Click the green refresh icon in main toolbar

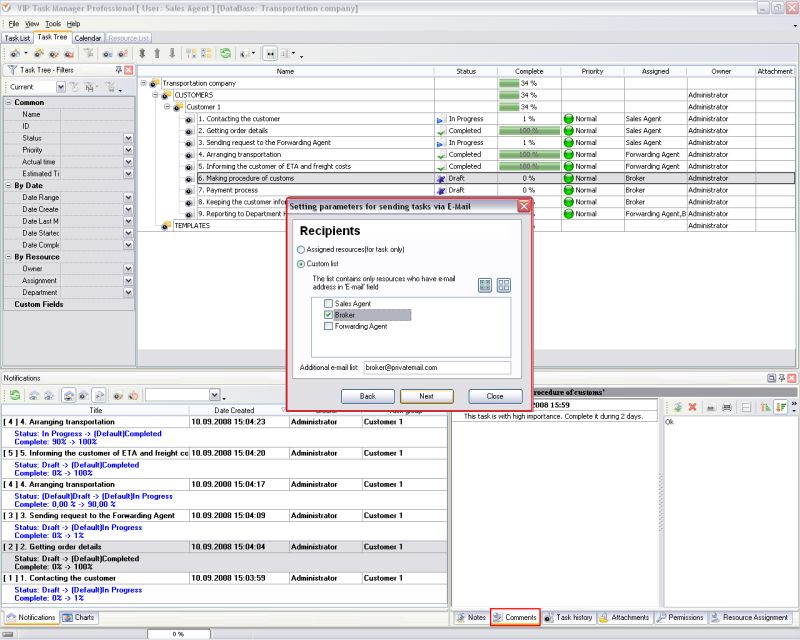[x=226, y=53]
